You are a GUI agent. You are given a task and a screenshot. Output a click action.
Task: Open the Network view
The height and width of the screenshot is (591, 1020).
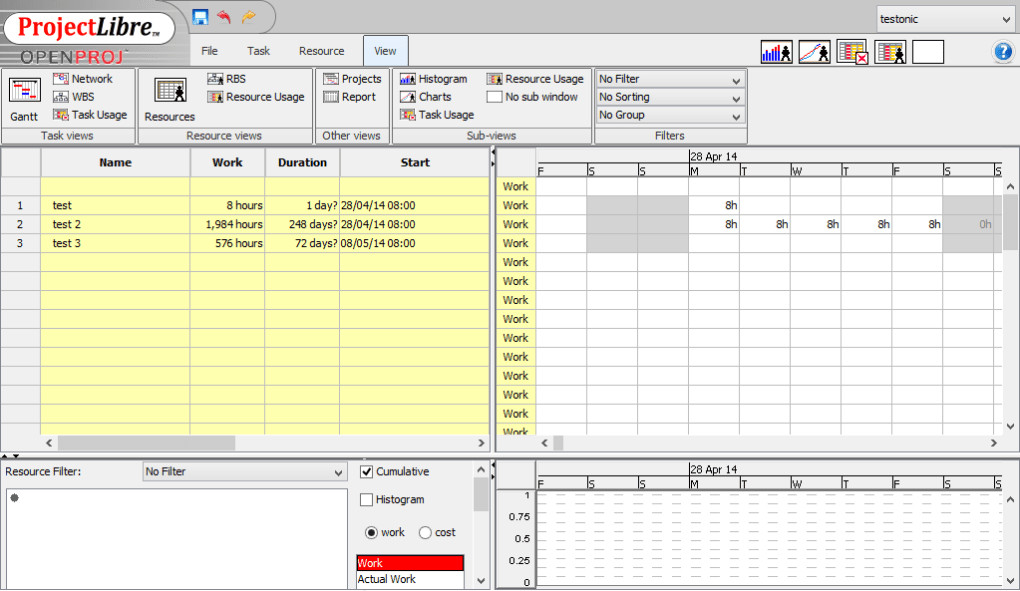(x=83, y=79)
